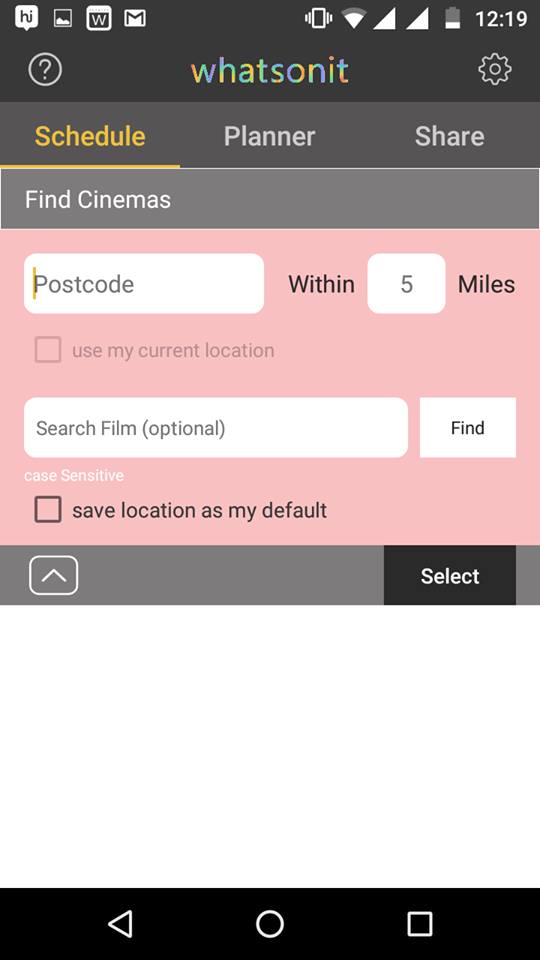The image size is (540, 960).
Task: Tap the image notification icon in status bar
Action: click(x=63, y=19)
